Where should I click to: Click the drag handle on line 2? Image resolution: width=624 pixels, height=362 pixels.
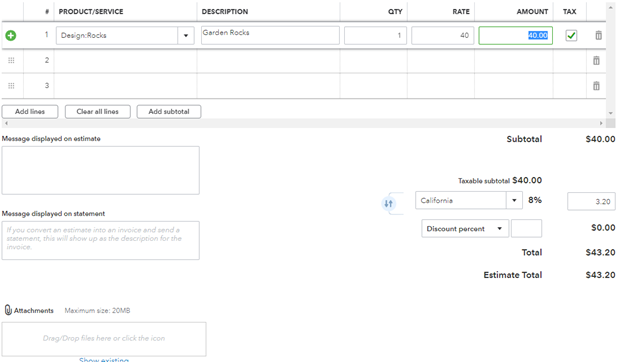(x=11, y=60)
